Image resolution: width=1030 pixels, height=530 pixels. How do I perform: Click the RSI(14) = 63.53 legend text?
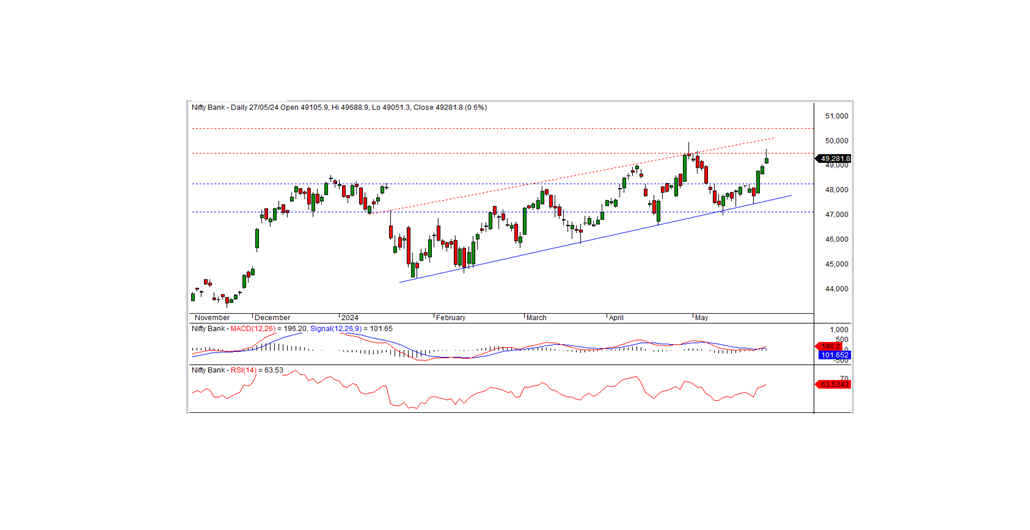tap(256, 370)
